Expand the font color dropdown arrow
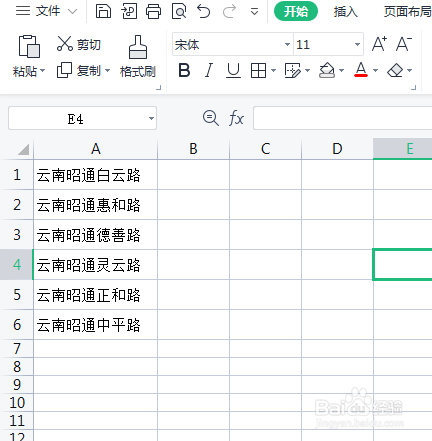This screenshot has width=432, height=441. [x=375, y=70]
